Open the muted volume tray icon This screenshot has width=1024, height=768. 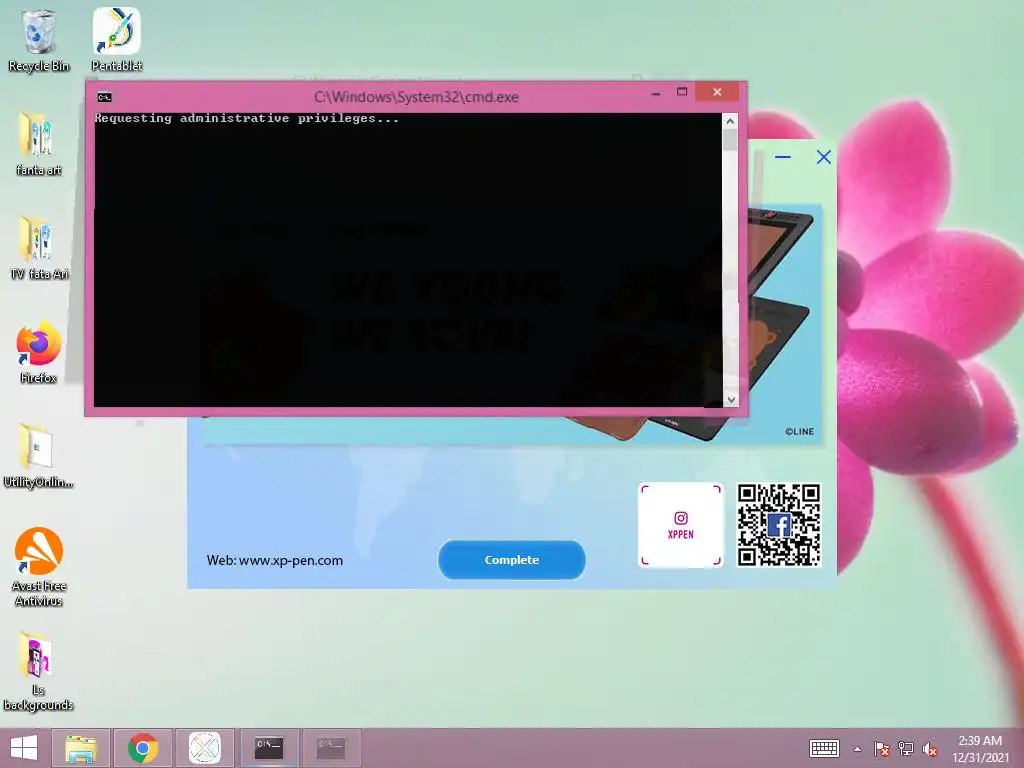930,749
